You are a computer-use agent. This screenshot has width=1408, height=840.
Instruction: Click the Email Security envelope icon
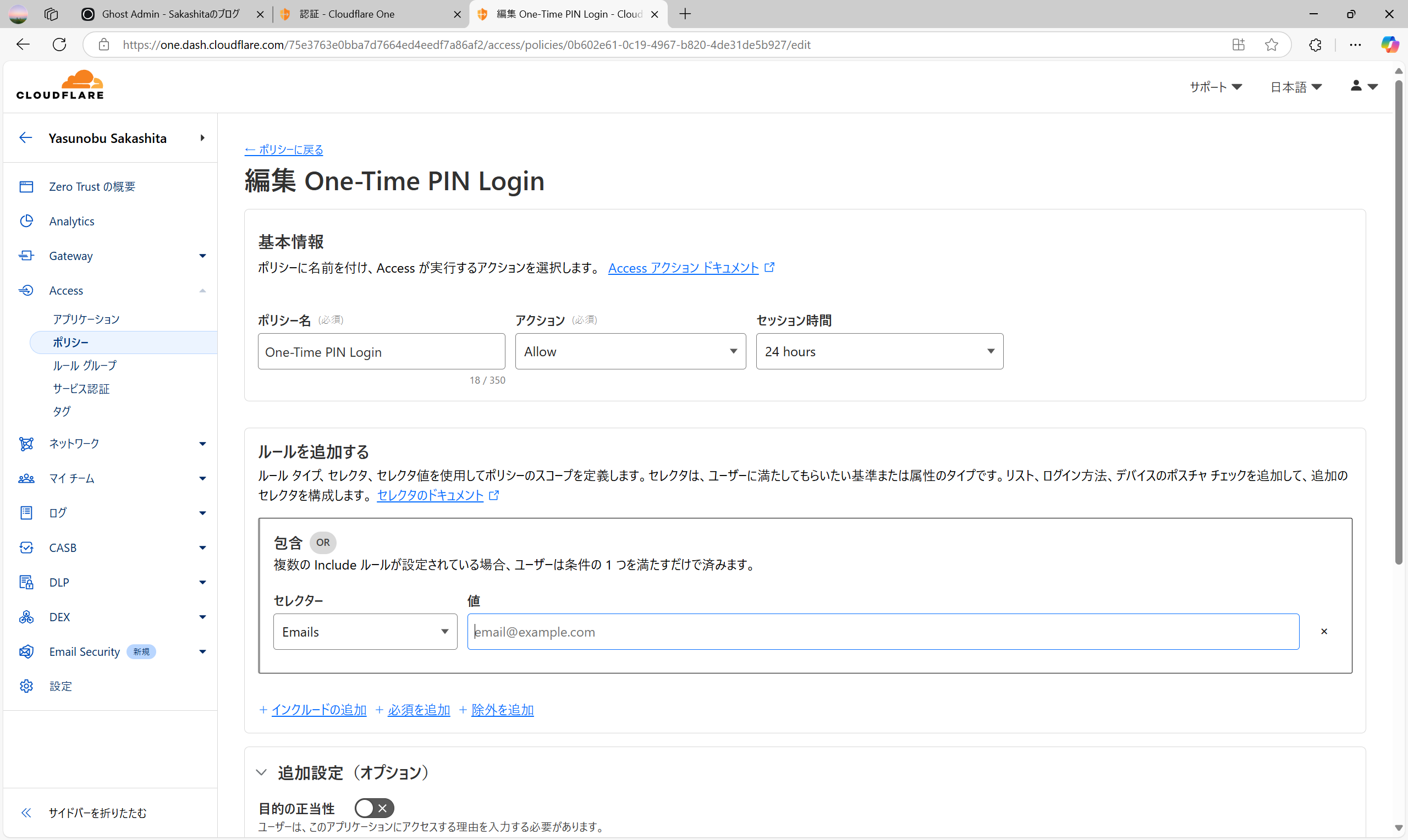26,651
